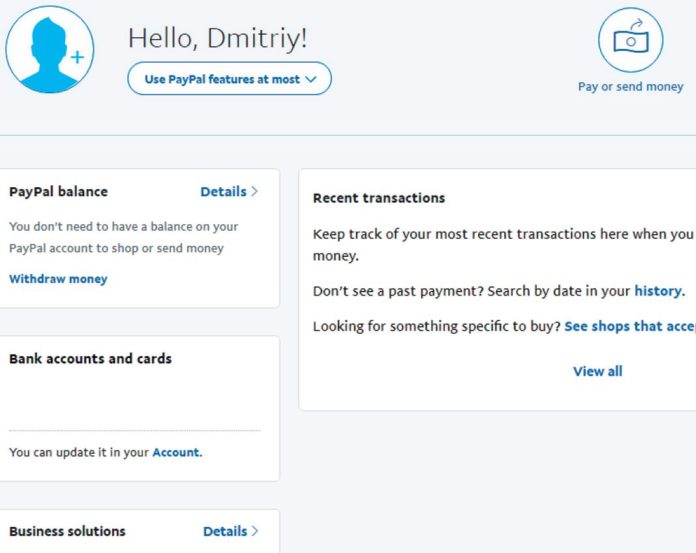Click the Bank accounts and cards heading

click(x=90, y=359)
